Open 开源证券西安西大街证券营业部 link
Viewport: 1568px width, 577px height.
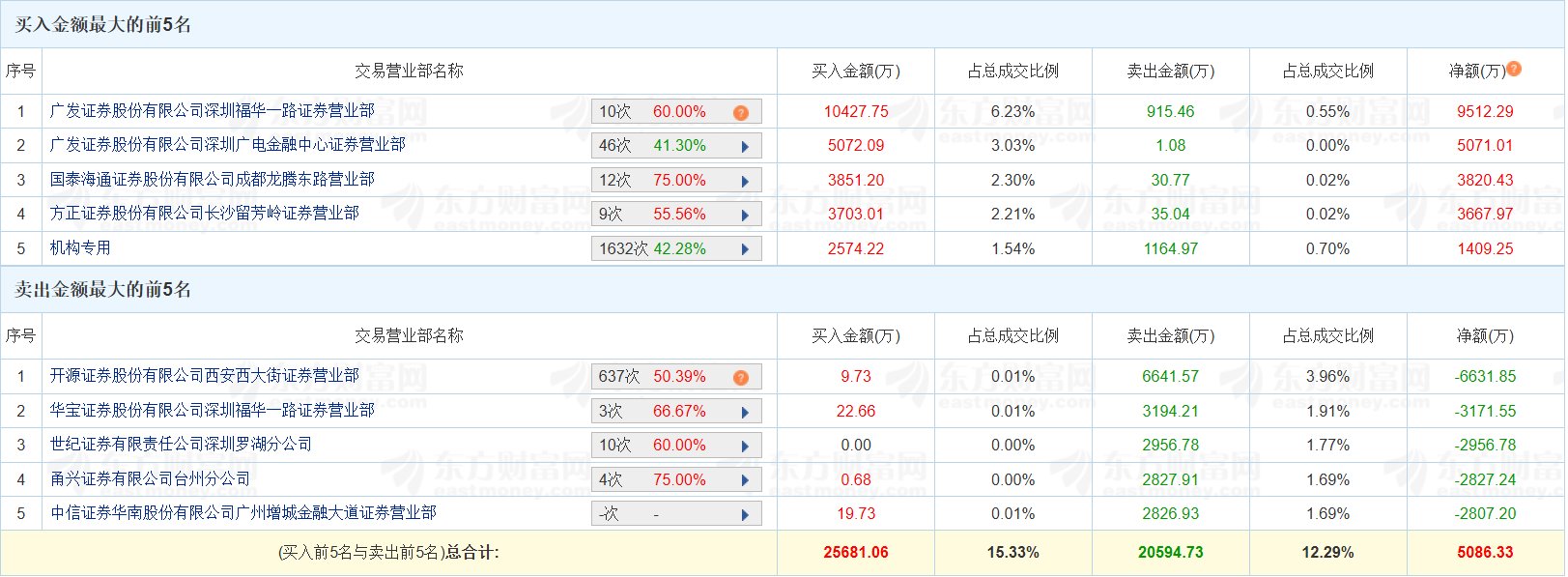[x=205, y=376]
